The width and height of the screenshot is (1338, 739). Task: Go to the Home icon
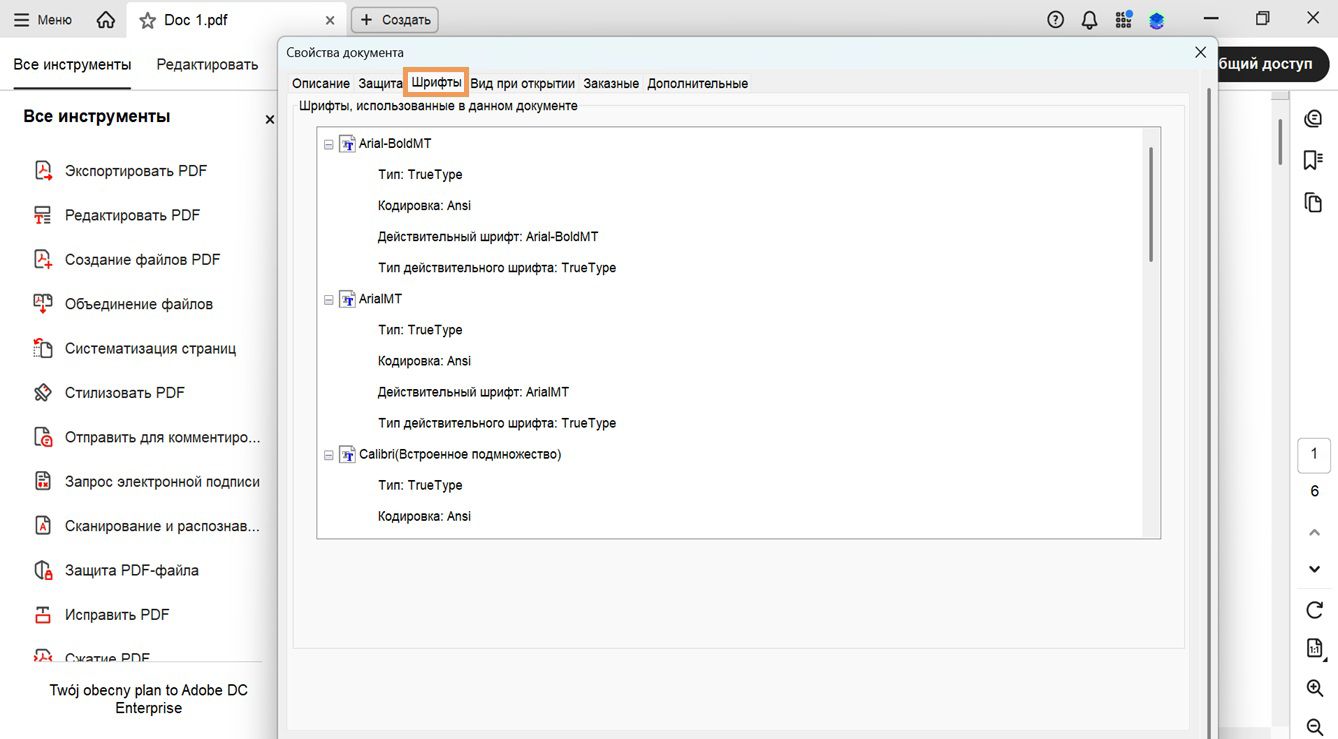(106, 20)
